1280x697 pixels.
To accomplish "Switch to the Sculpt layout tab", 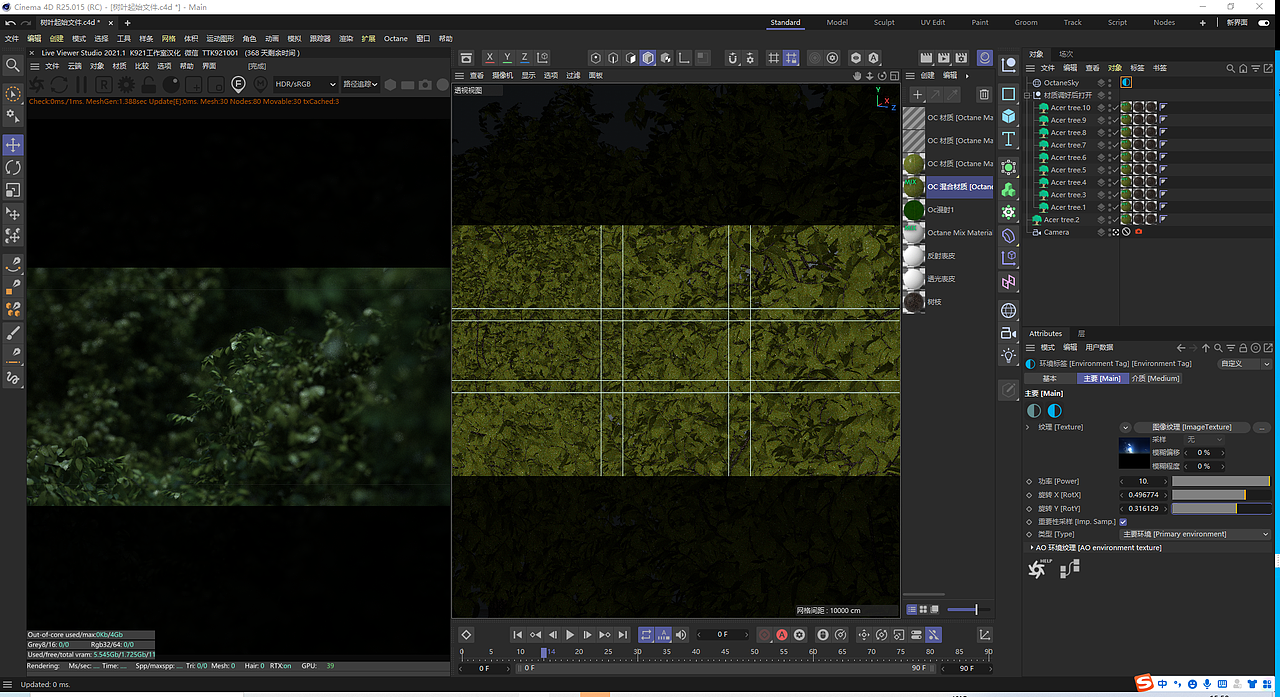I will [883, 22].
